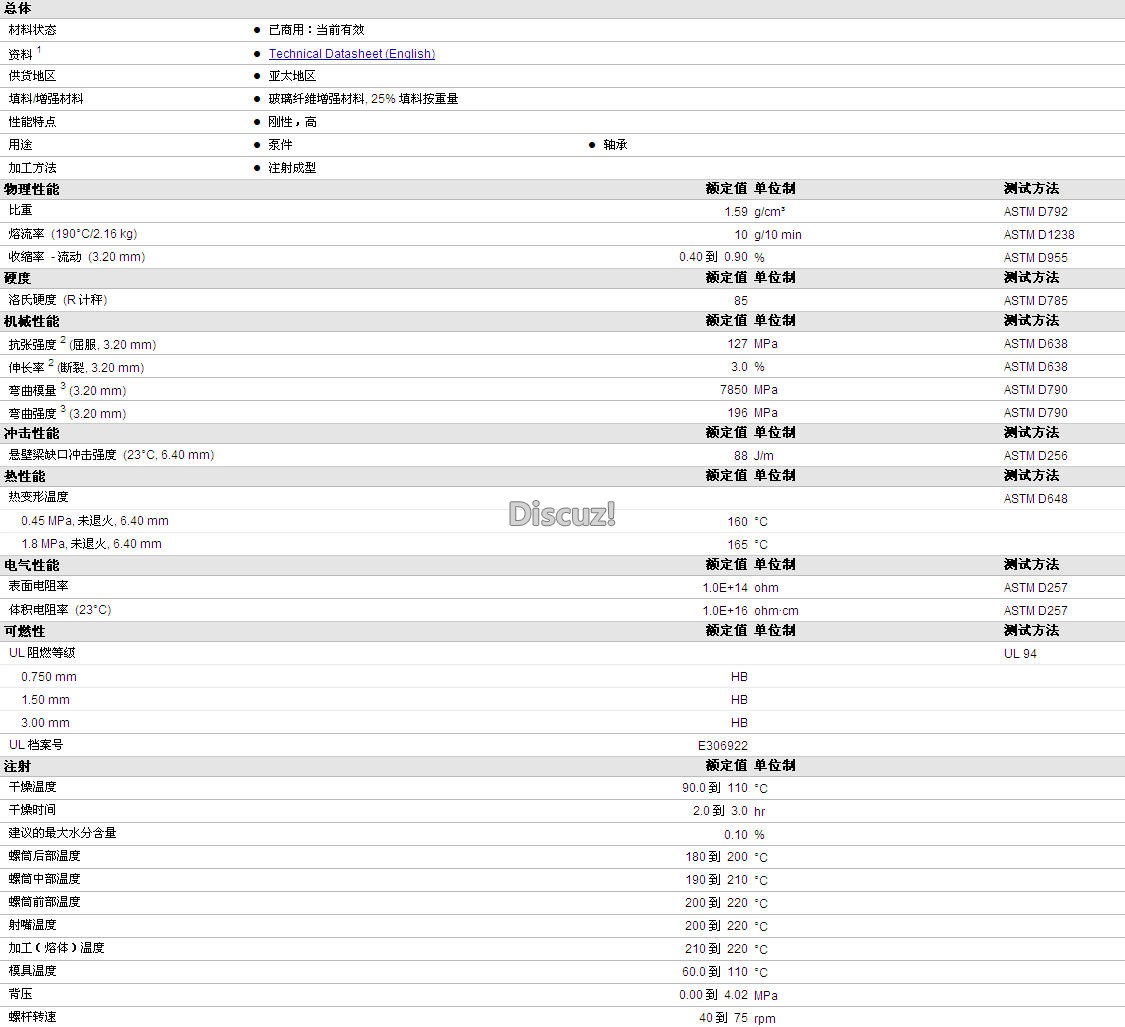Screen dimensions: 1125x1027
Task: Click the UL 94 test method
Action: [1020, 654]
